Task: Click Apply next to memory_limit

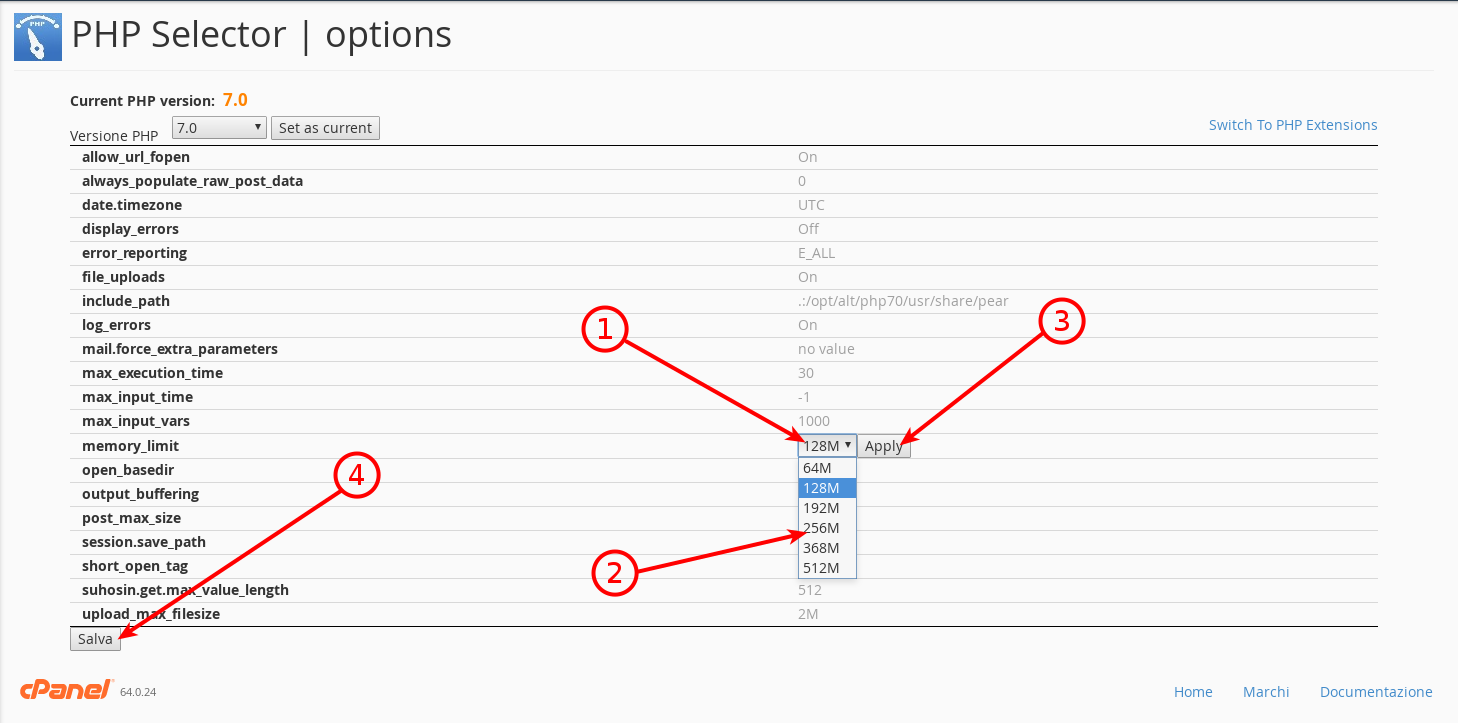Action: [884, 446]
